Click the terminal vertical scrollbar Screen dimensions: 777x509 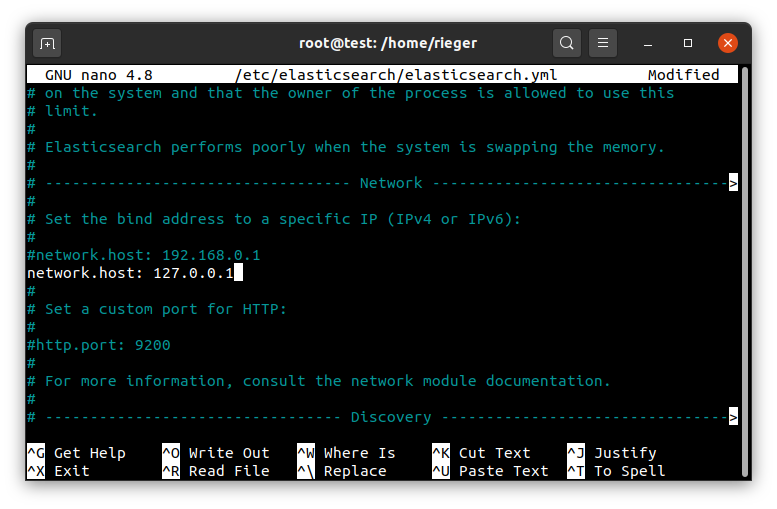[745, 271]
